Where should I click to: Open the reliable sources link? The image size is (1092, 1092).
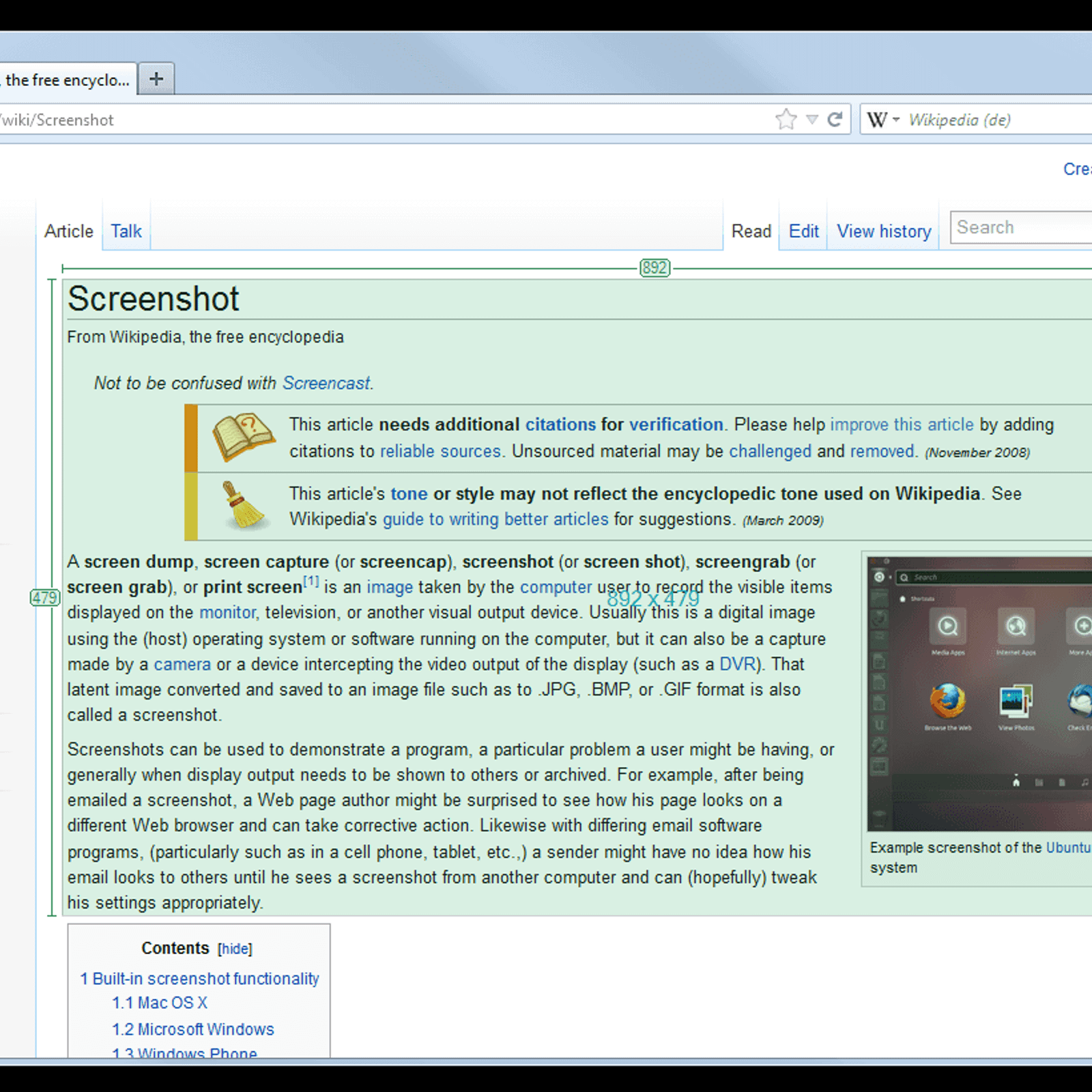tap(440, 451)
